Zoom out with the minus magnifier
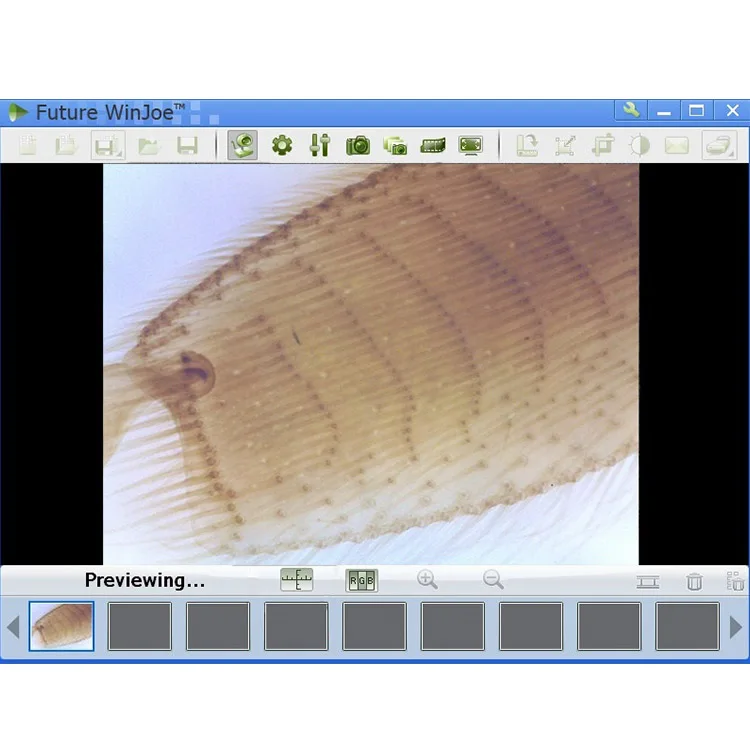This screenshot has height=750, width=750. (493, 580)
